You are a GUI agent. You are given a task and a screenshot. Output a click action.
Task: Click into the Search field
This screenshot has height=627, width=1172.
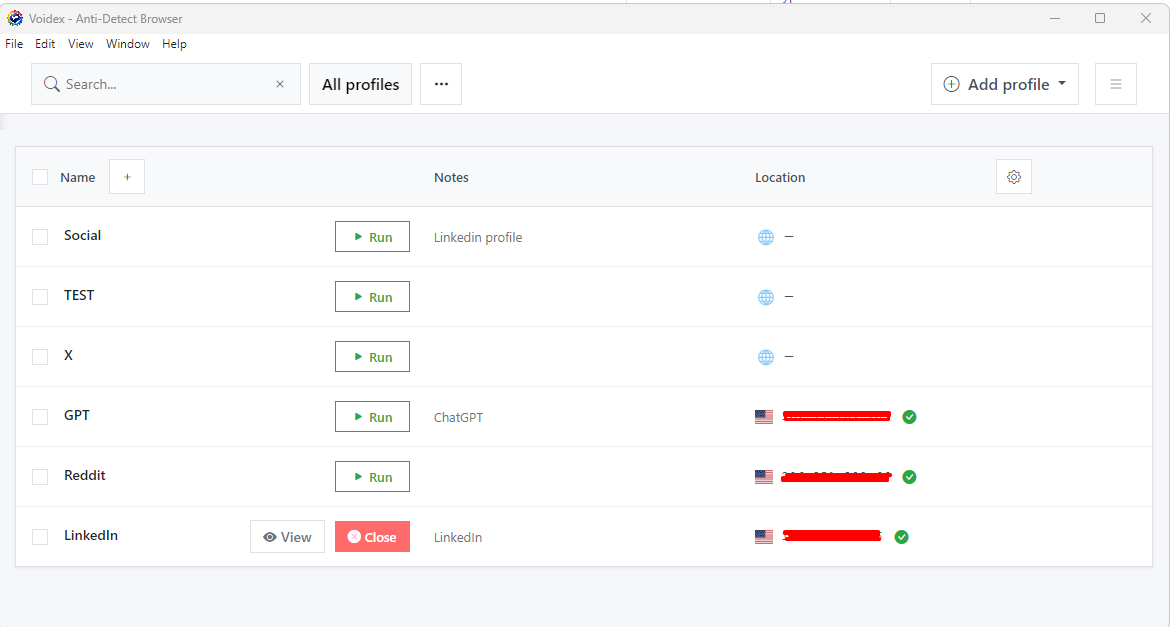tap(166, 84)
